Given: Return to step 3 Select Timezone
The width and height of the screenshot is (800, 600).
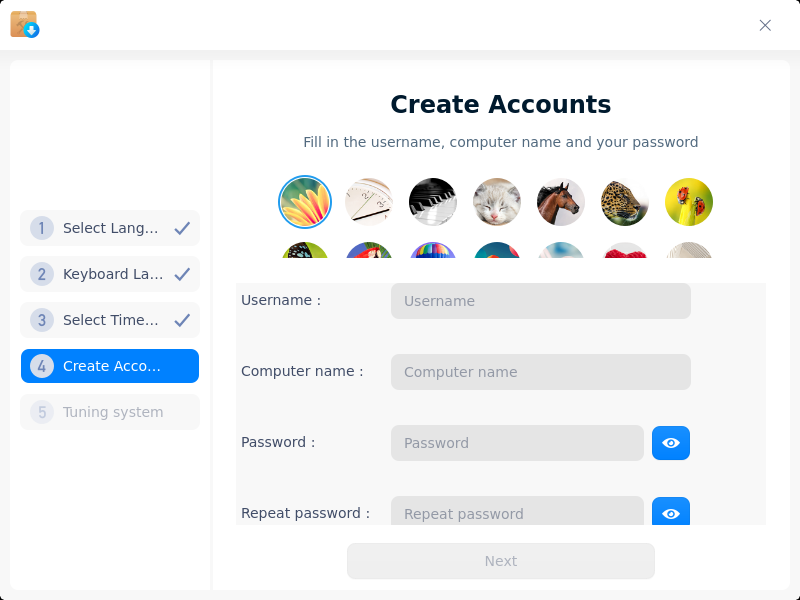Looking at the screenshot, I should click(110, 320).
